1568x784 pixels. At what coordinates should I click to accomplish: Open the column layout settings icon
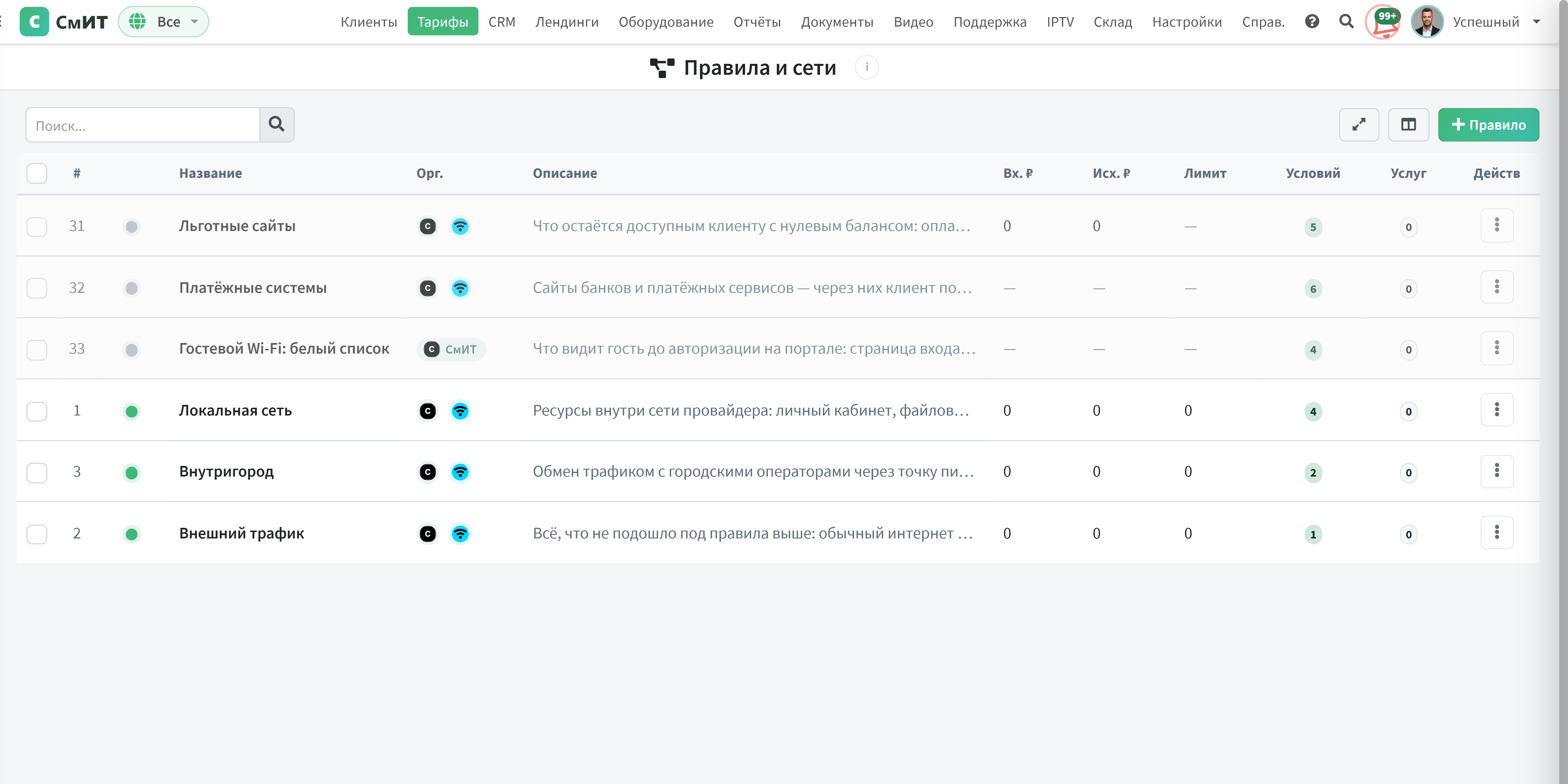(x=1408, y=125)
